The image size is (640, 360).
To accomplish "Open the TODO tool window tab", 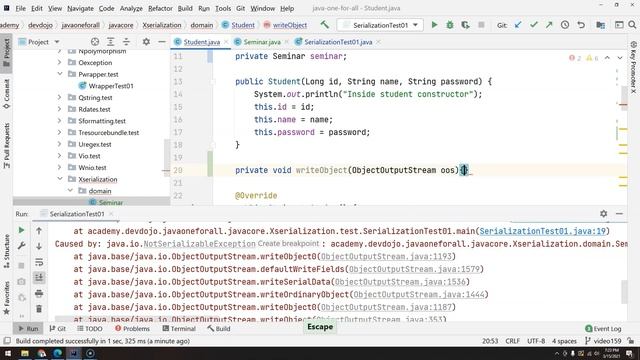I will (x=90, y=329).
